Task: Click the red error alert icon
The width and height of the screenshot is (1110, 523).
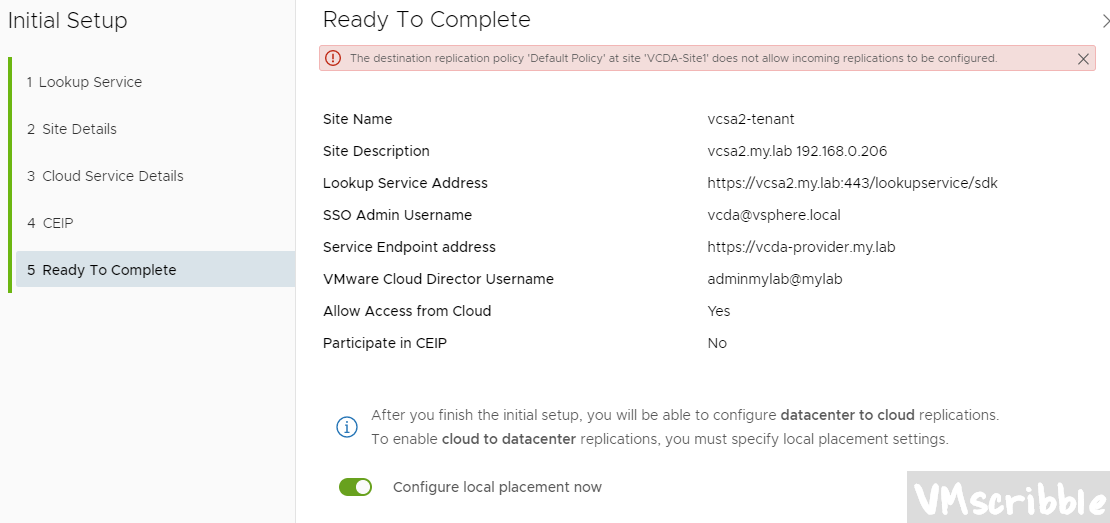Action: click(x=333, y=58)
